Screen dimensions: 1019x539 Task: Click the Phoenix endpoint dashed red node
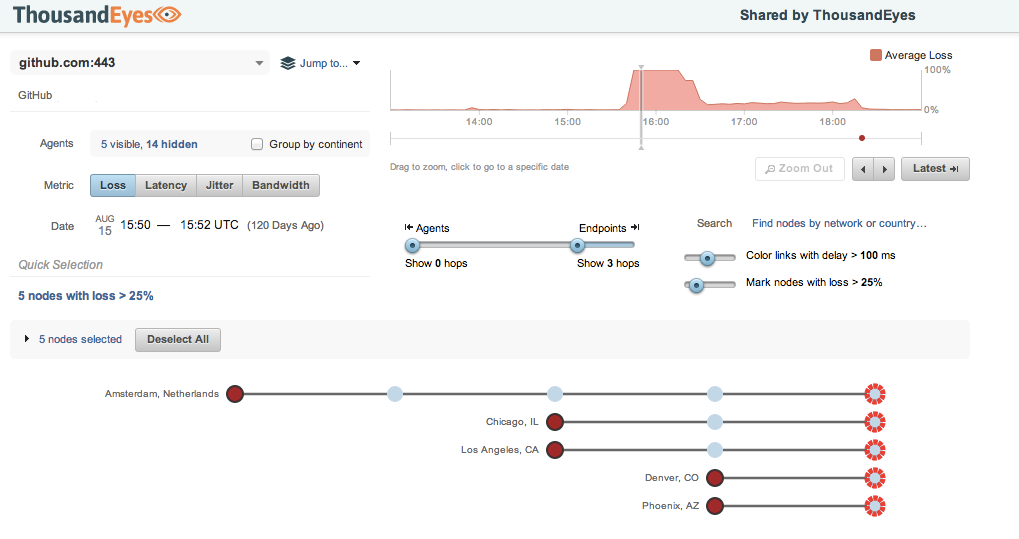click(x=875, y=506)
